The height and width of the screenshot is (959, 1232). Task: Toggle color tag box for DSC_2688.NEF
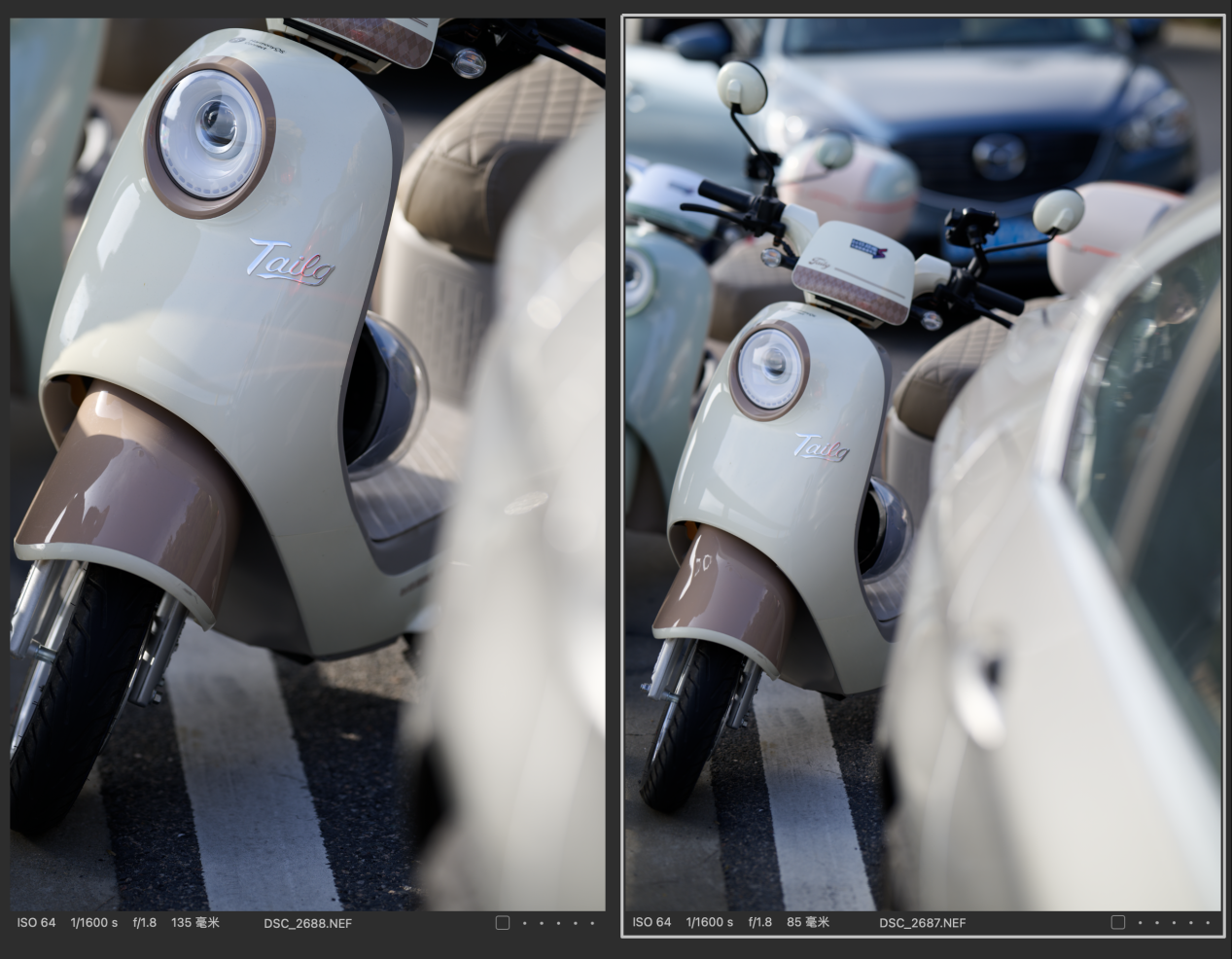coord(502,923)
